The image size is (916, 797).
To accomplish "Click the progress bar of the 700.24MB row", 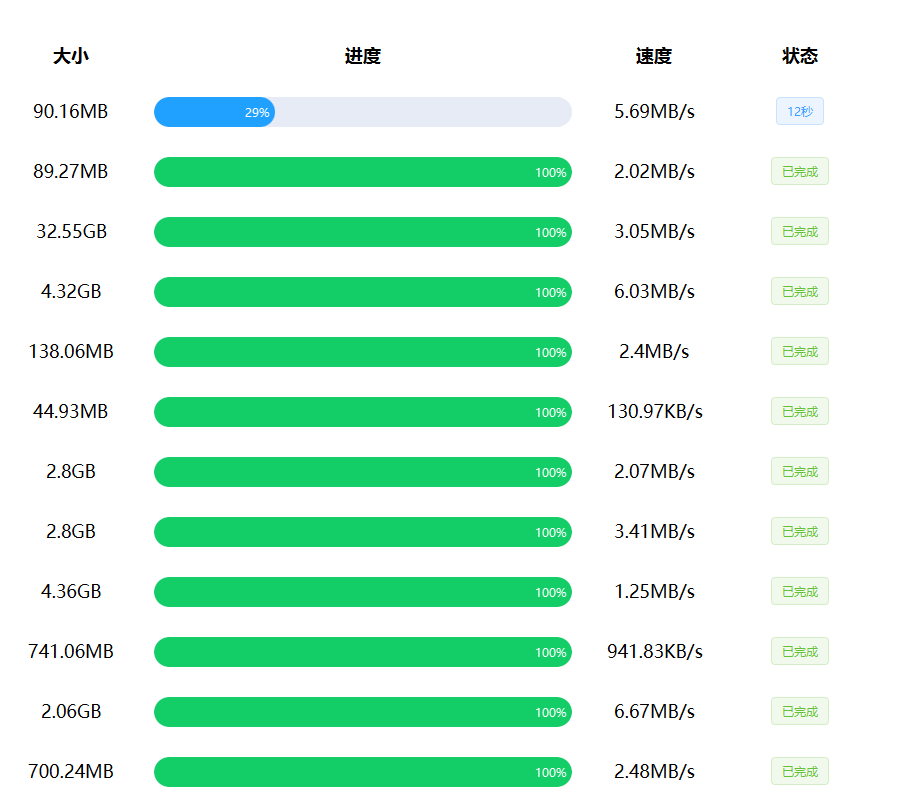I will 363,772.
